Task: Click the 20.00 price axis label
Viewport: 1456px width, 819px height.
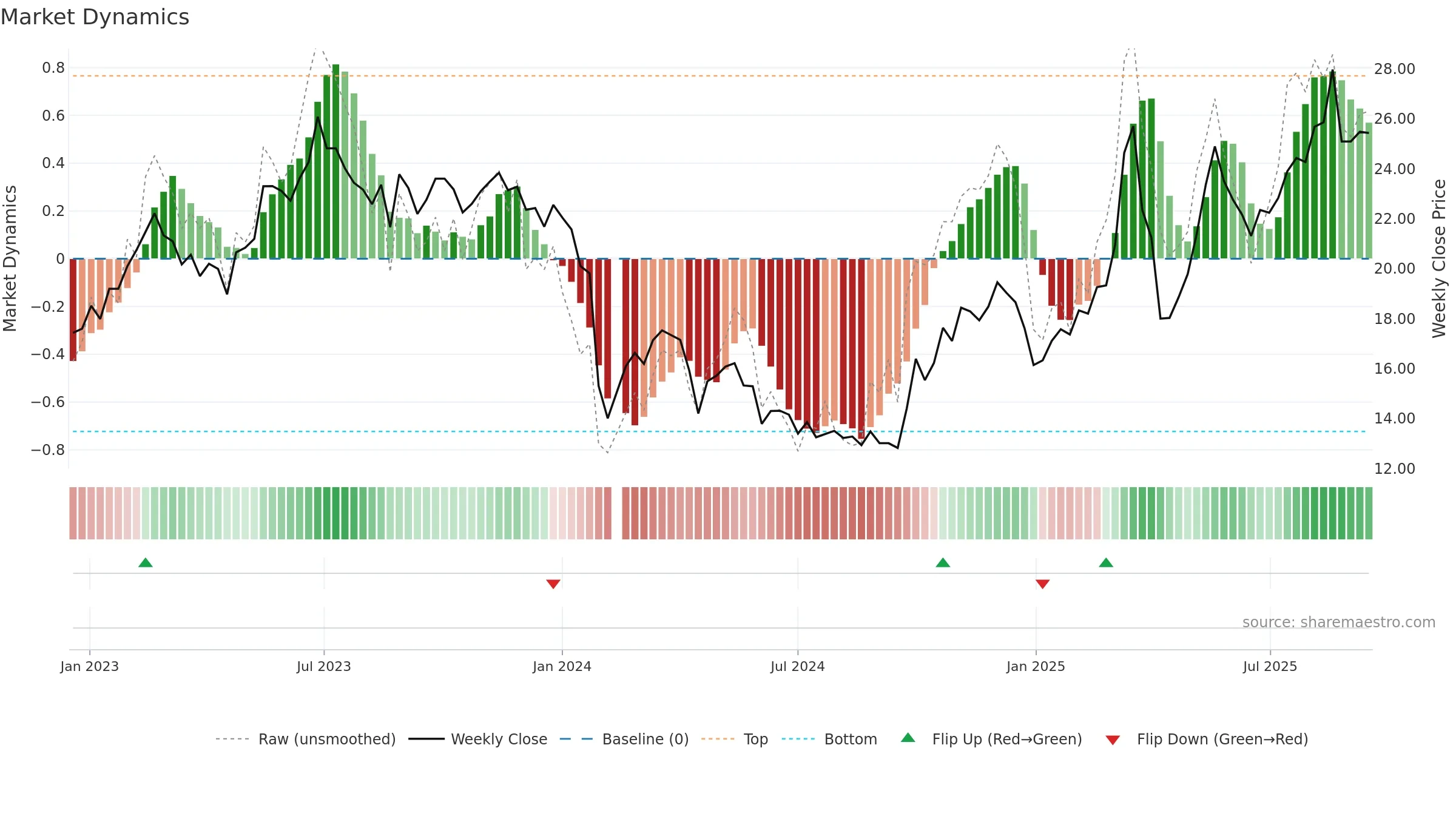Action: click(x=1395, y=268)
